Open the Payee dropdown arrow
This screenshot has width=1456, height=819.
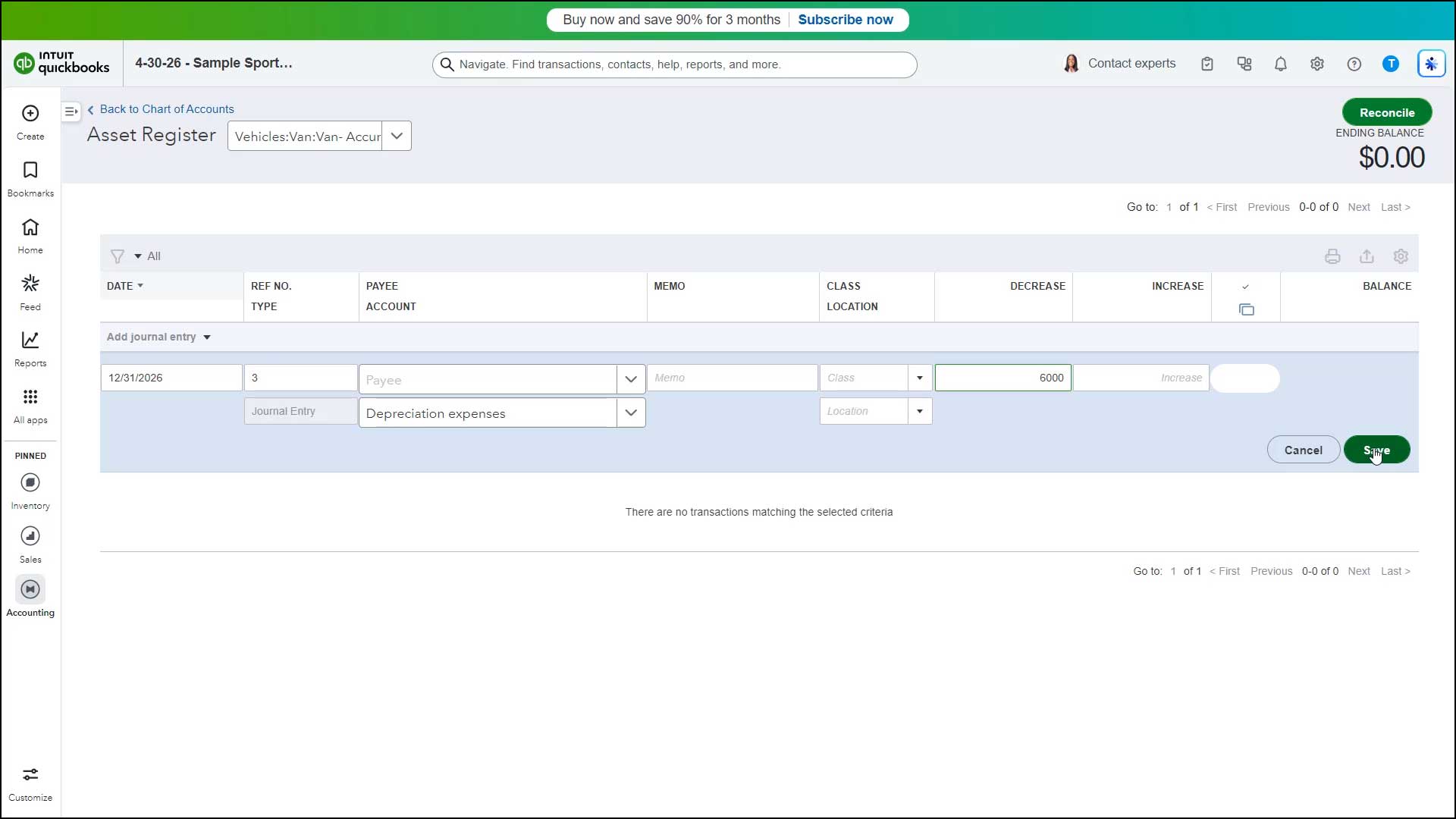(631, 379)
